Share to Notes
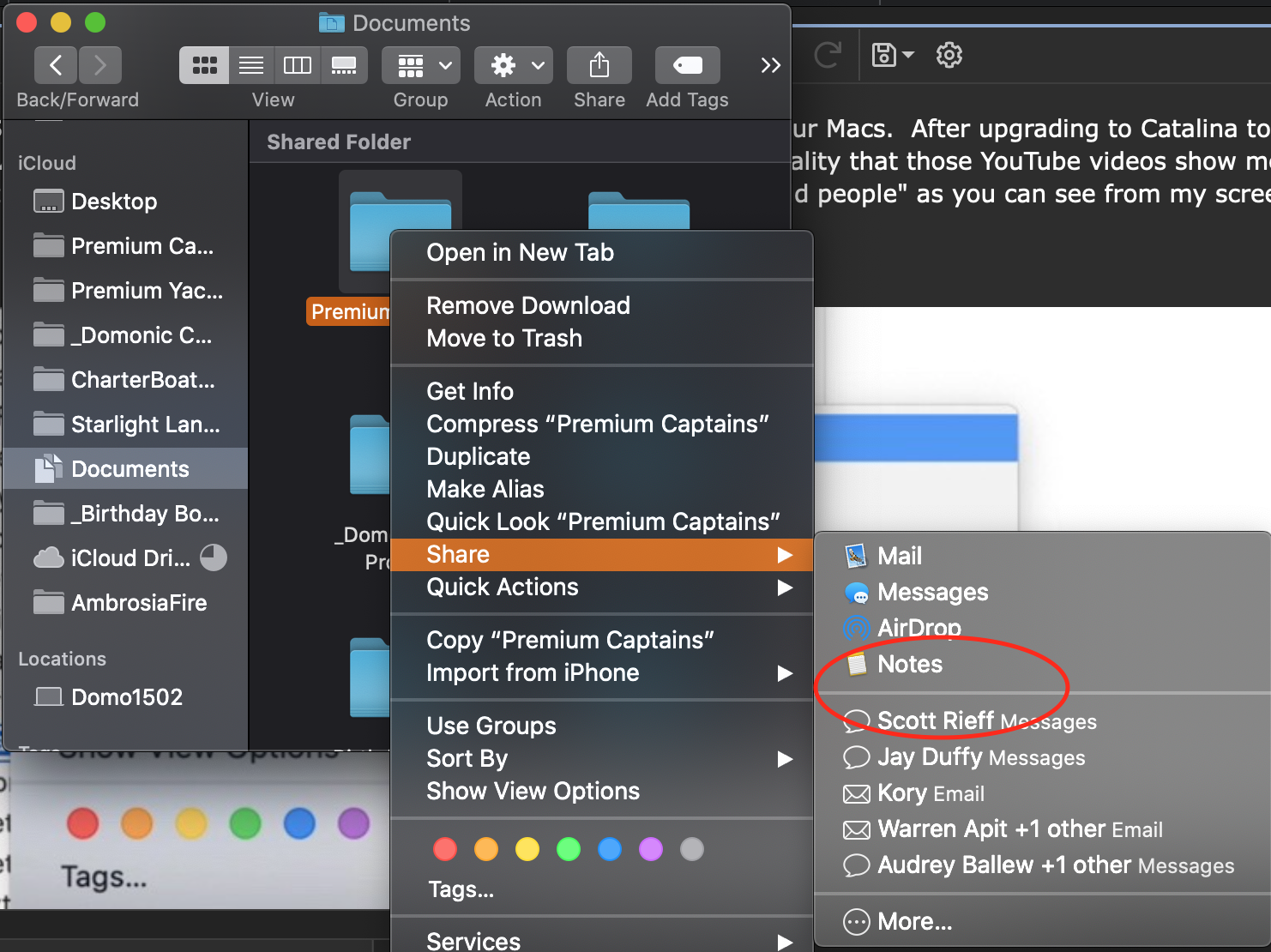This screenshot has width=1271, height=952. 1042,665
